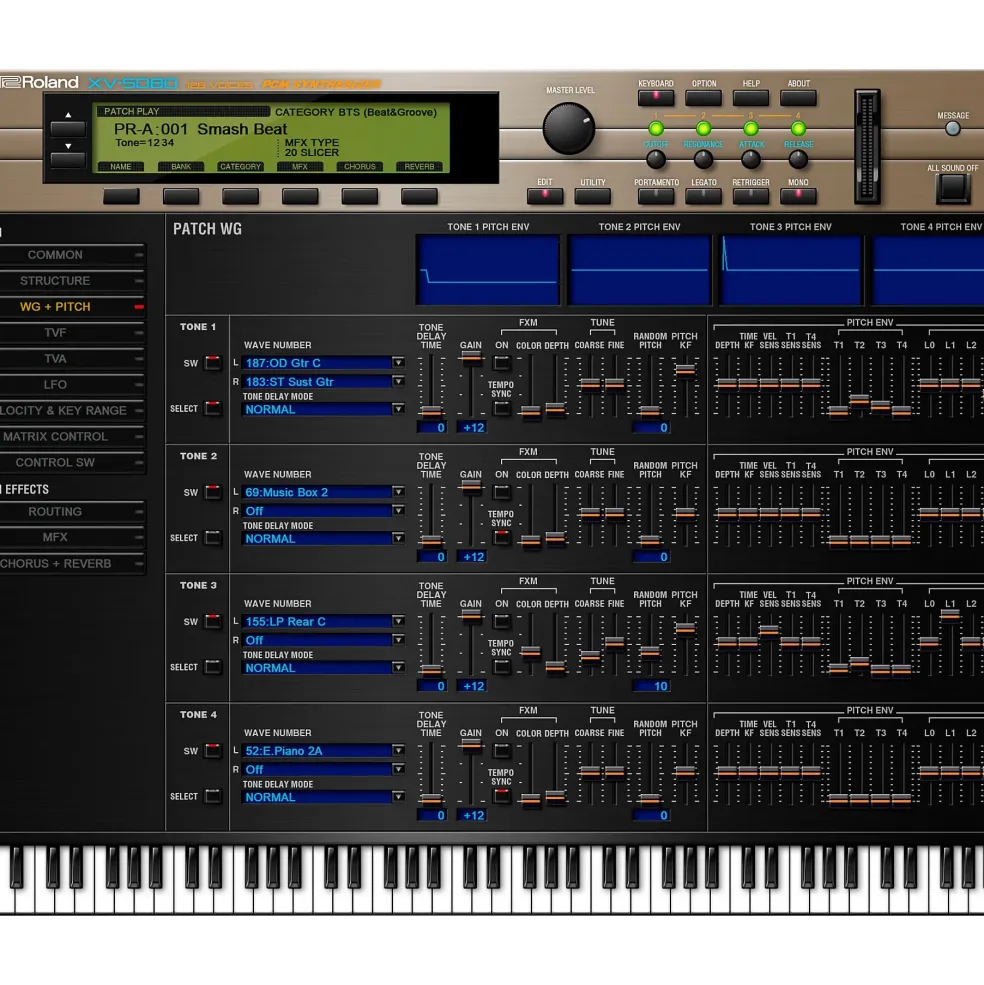The height and width of the screenshot is (985, 984).
Task: Click Tone 1 Gain slider handle
Action: tap(471, 357)
